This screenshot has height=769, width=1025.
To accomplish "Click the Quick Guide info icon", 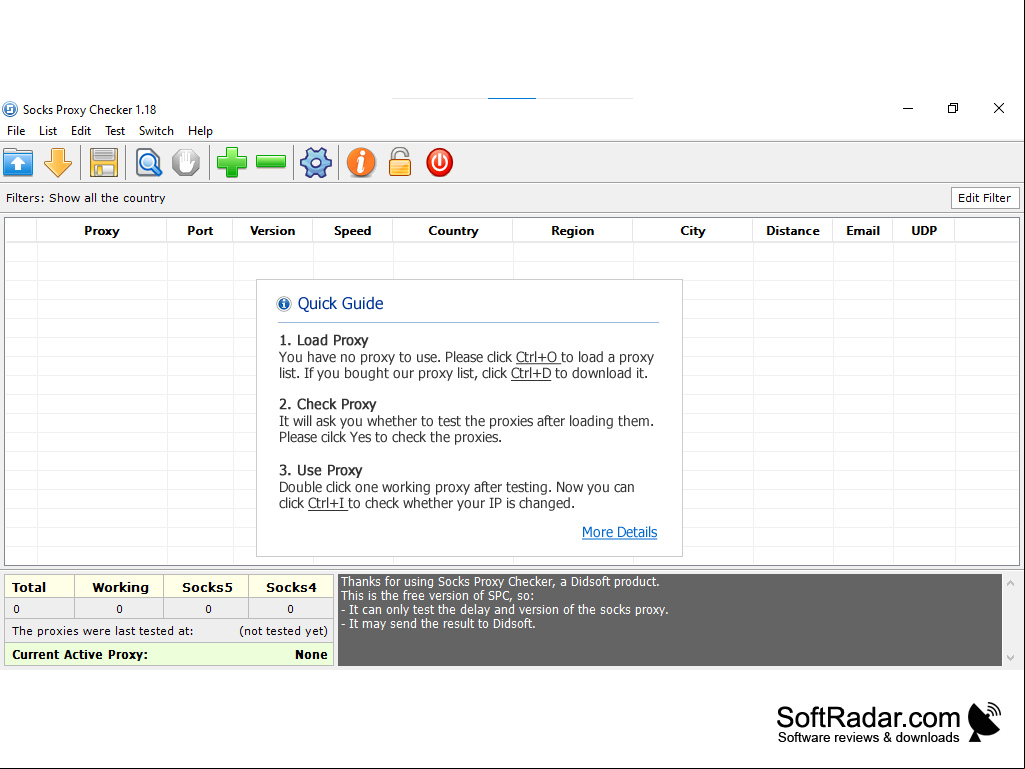I will point(284,304).
